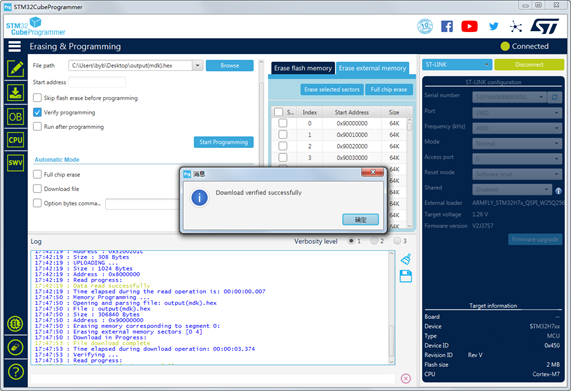Click the 10-year anniversary badge icon
This screenshot has width=571, height=391.
tap(425, 26)
